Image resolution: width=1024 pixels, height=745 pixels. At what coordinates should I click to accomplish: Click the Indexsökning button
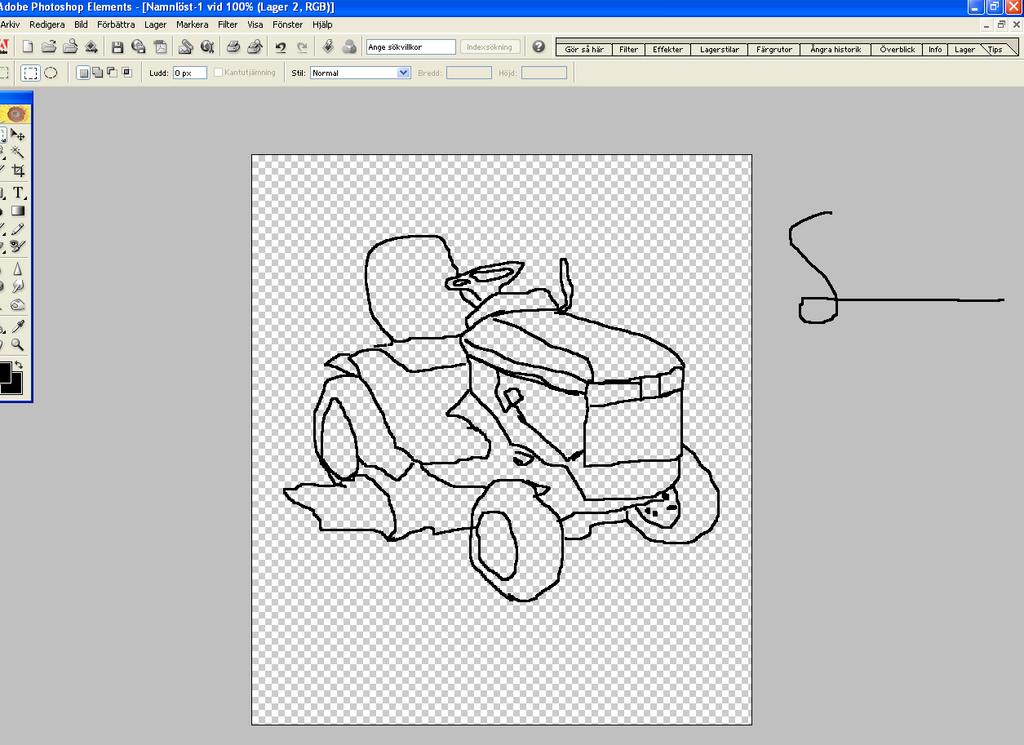[490, 47]
